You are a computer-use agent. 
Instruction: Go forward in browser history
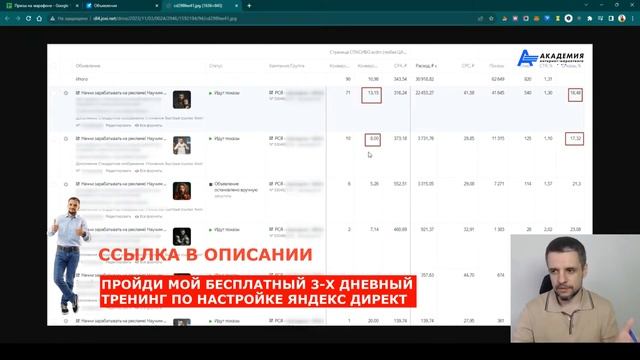click(18, 18)
